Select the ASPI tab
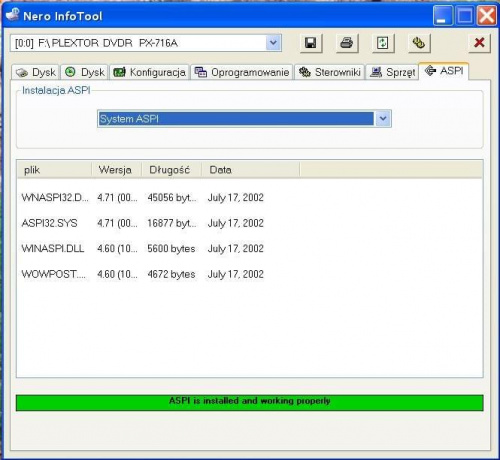The height and width of the screenshot is (460, 500). point(444,71)
